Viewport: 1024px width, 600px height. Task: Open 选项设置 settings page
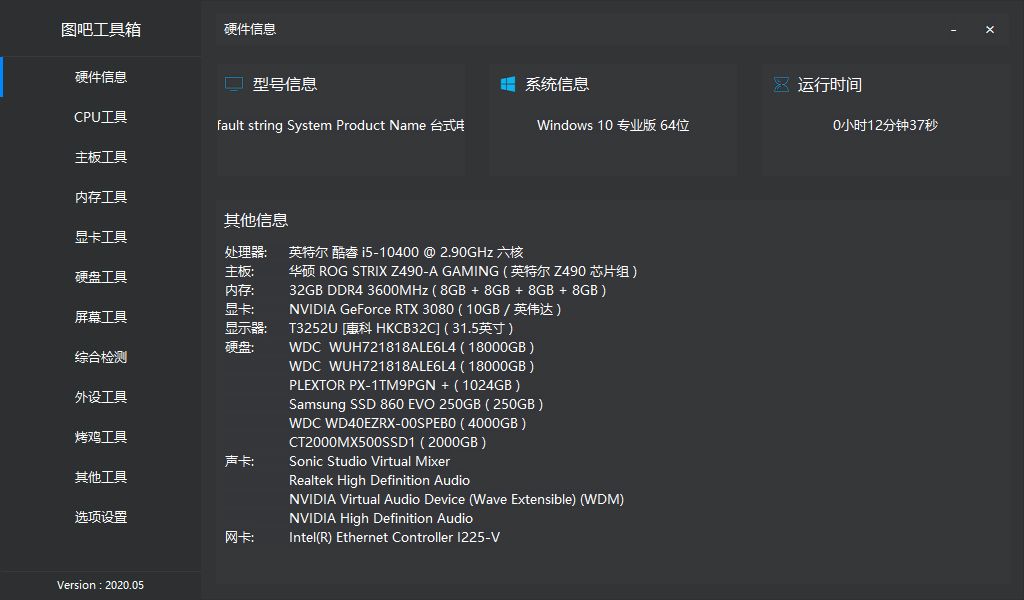101,517
